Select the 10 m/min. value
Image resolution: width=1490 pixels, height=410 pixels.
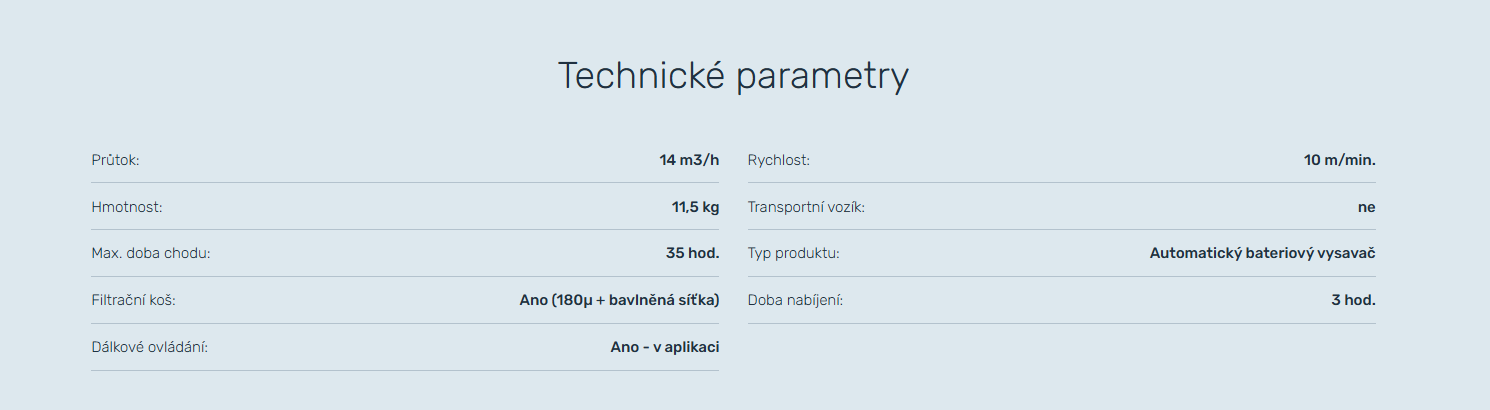(1340, 160)
